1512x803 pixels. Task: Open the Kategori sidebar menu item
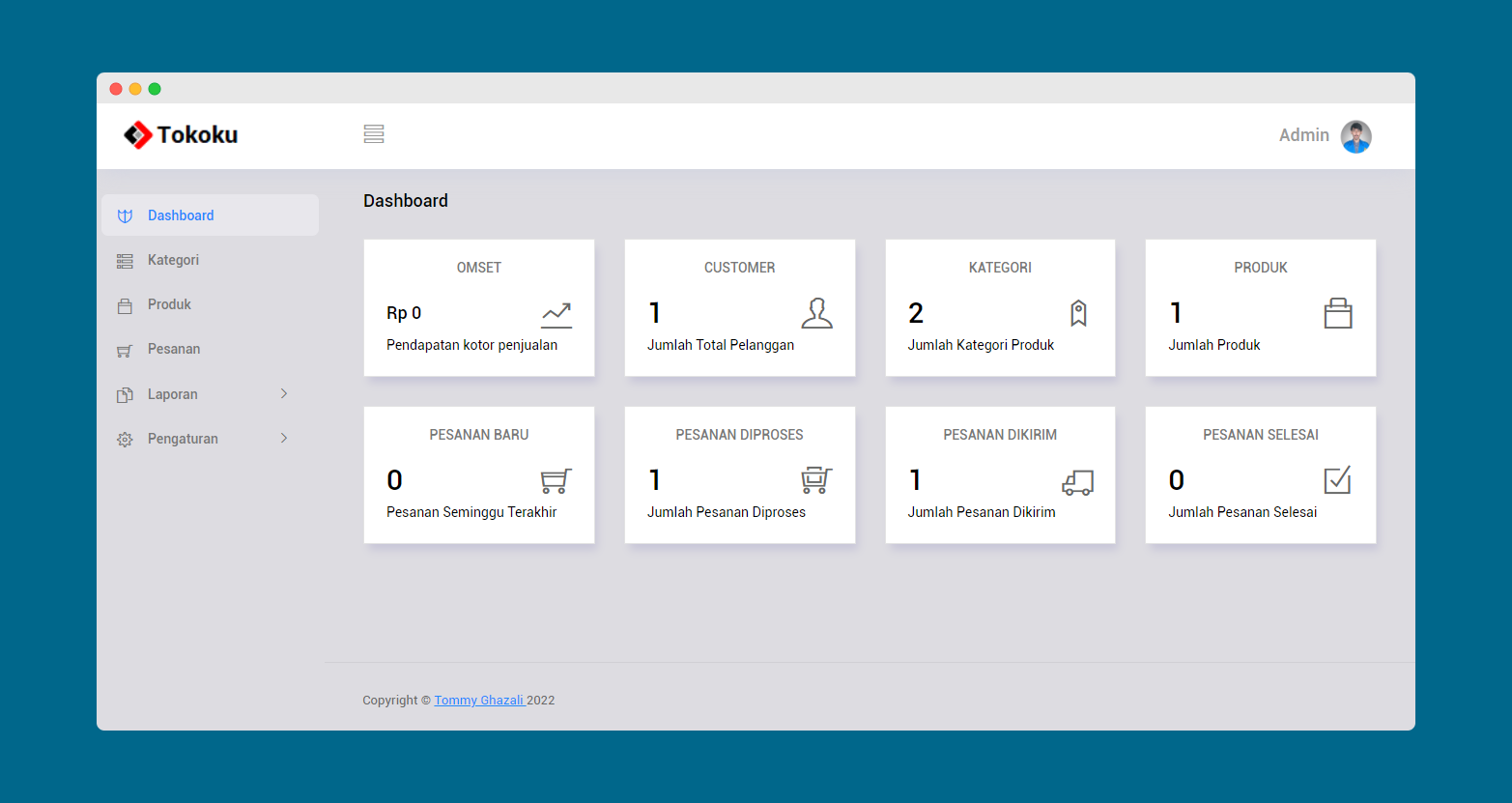coord(173,260)
